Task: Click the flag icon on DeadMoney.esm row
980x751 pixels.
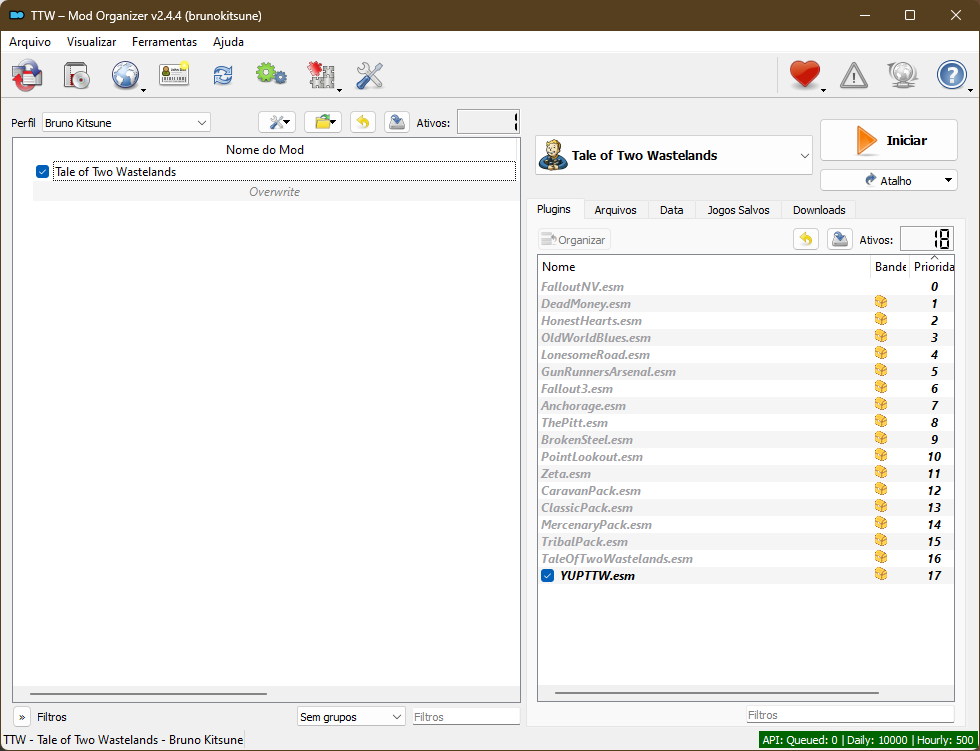Action: tap(881, 302)
